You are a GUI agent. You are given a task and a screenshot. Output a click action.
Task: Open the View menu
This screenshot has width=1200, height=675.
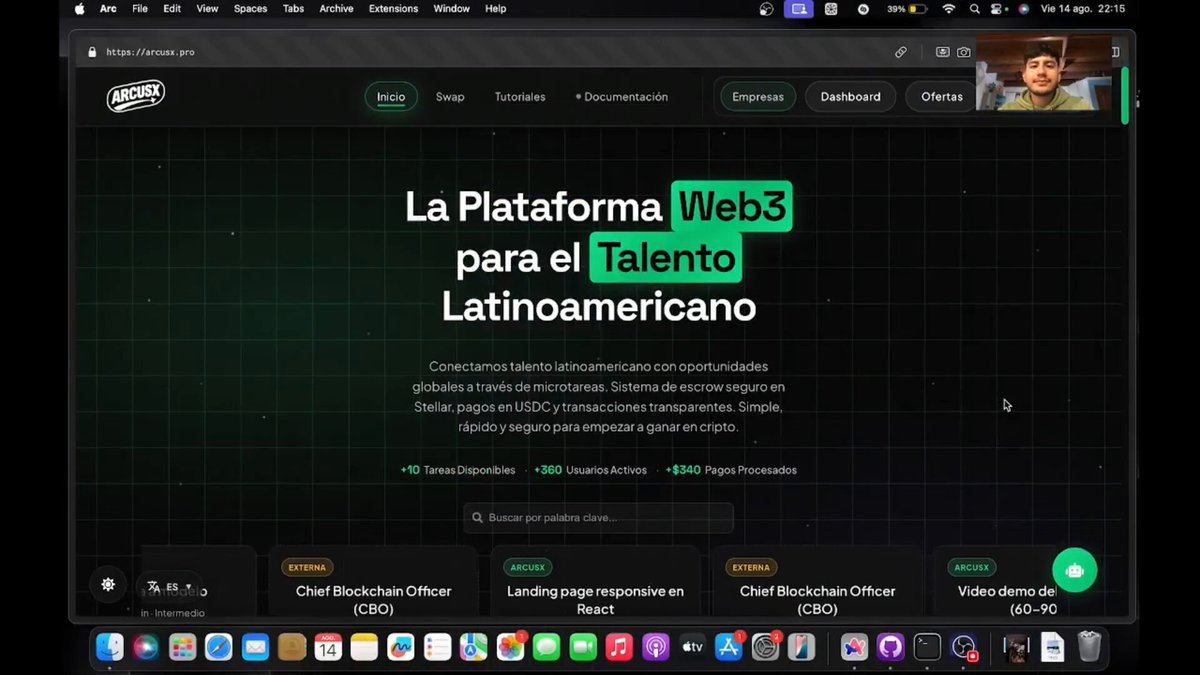click(207, 9)
